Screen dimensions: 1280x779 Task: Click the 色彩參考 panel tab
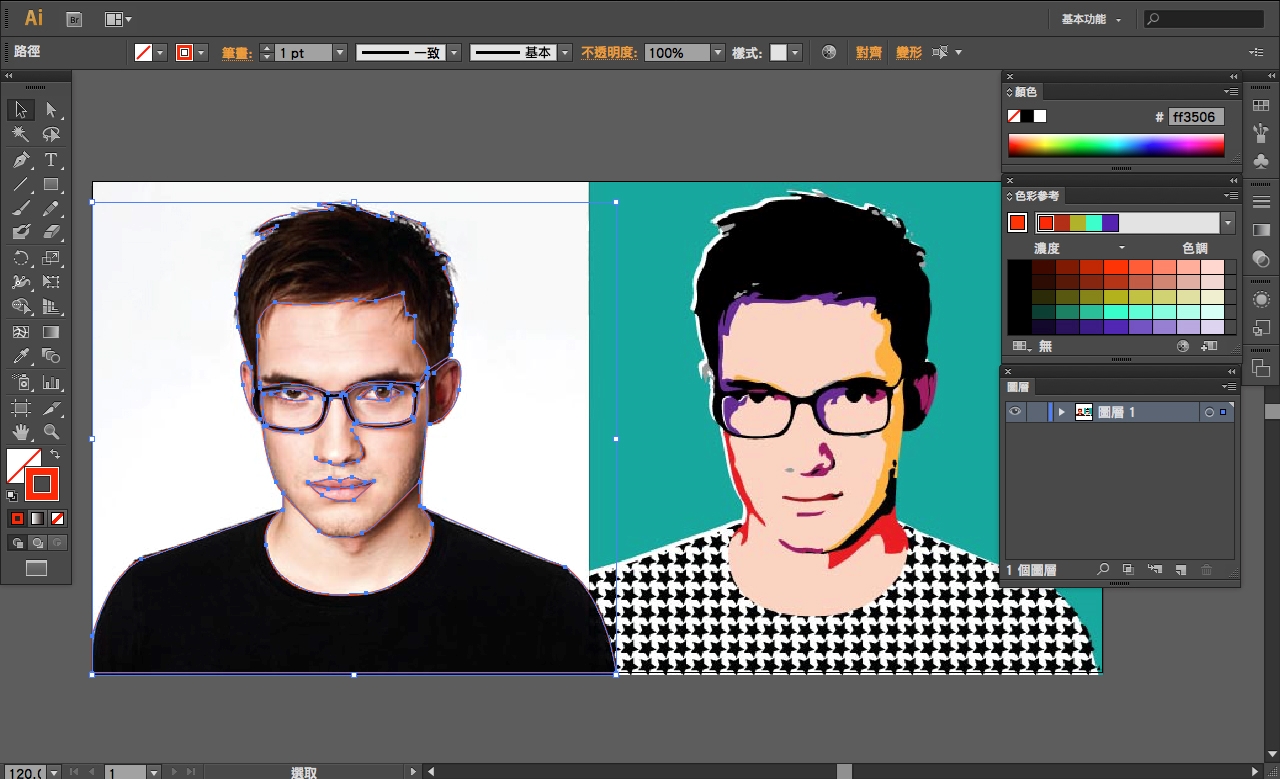click(x=1035, y=196)
